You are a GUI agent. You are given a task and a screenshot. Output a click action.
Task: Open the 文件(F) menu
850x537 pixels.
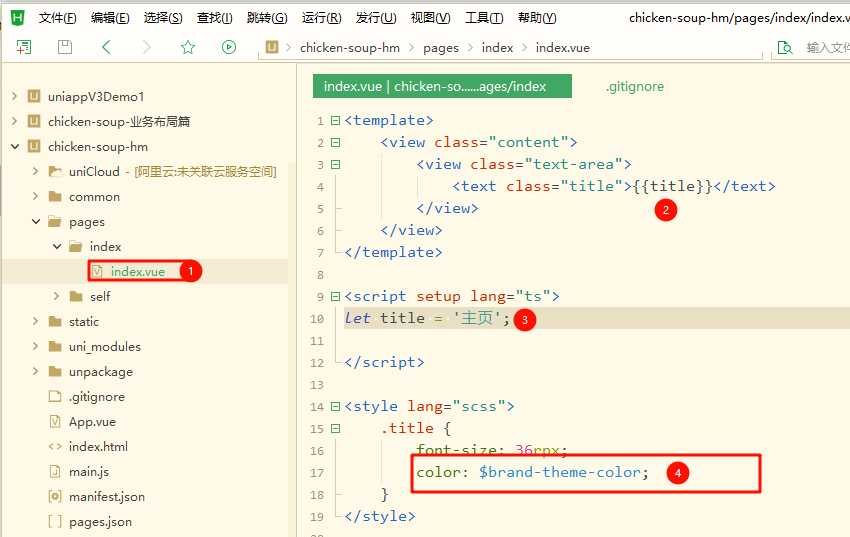(x=57, y=18)
